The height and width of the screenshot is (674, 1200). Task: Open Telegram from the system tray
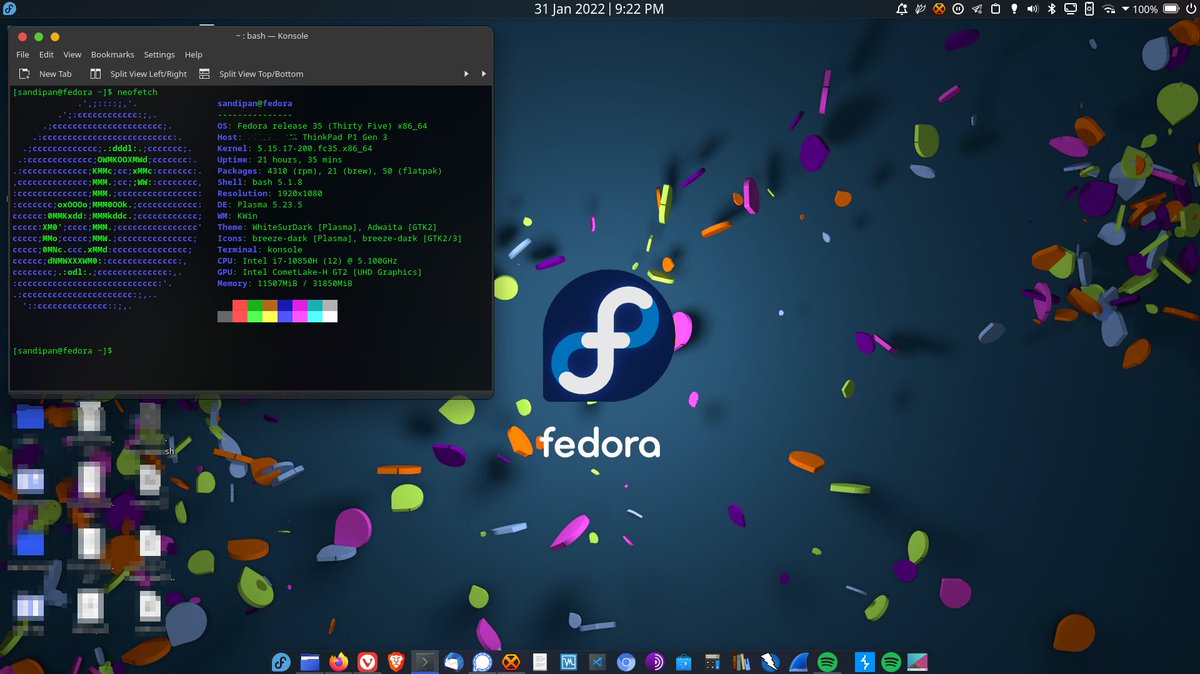tap(976, 9)
